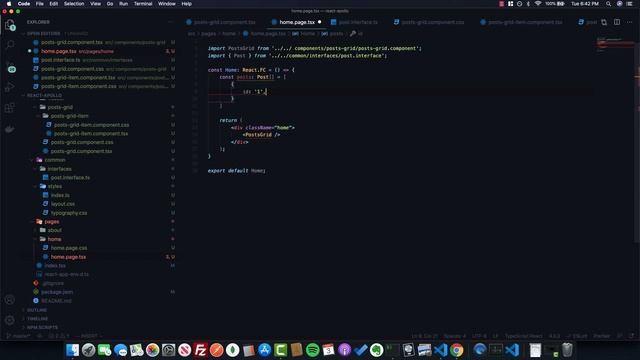Open the Run and Debug view
The width and height of the screenshot is (640, 360).
click(10, 87)
